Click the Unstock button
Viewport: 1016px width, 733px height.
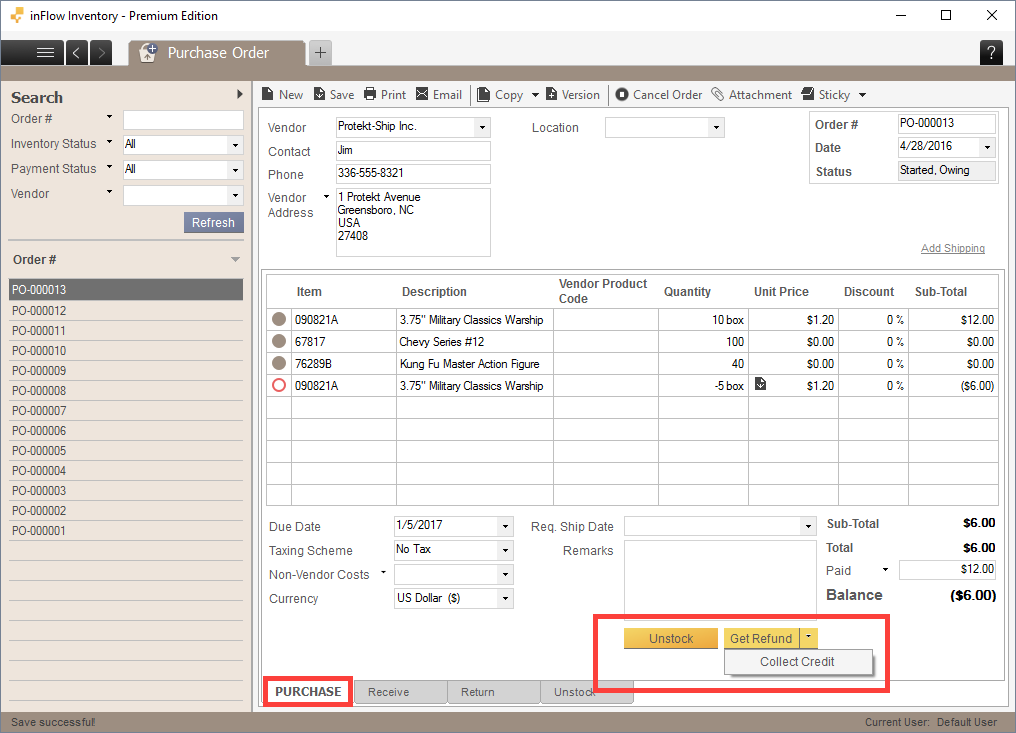[670, 638]
